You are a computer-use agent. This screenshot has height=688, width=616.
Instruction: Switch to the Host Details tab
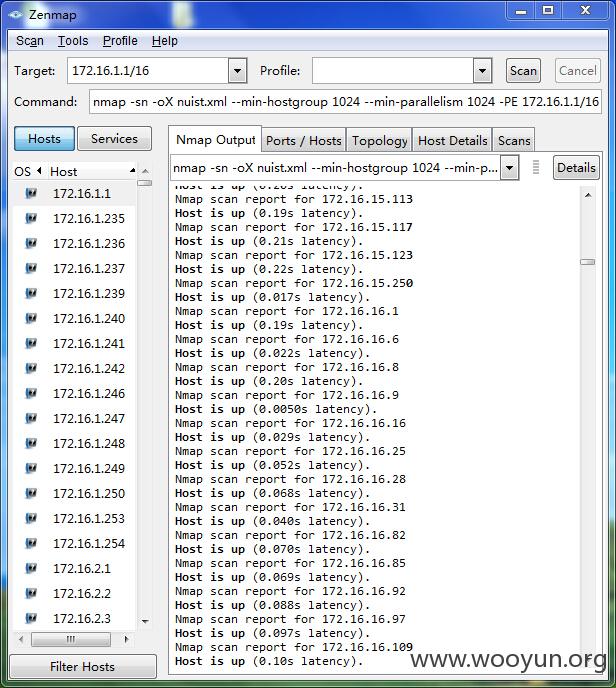(x=452, y=141)
